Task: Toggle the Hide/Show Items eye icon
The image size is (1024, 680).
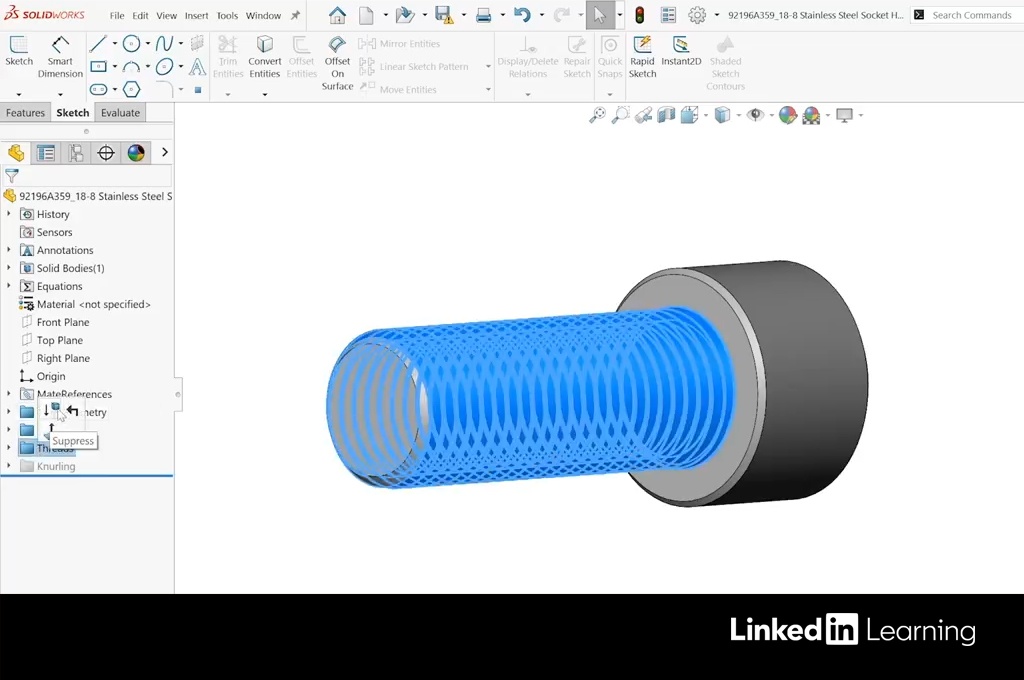Action: pos(755,115)
